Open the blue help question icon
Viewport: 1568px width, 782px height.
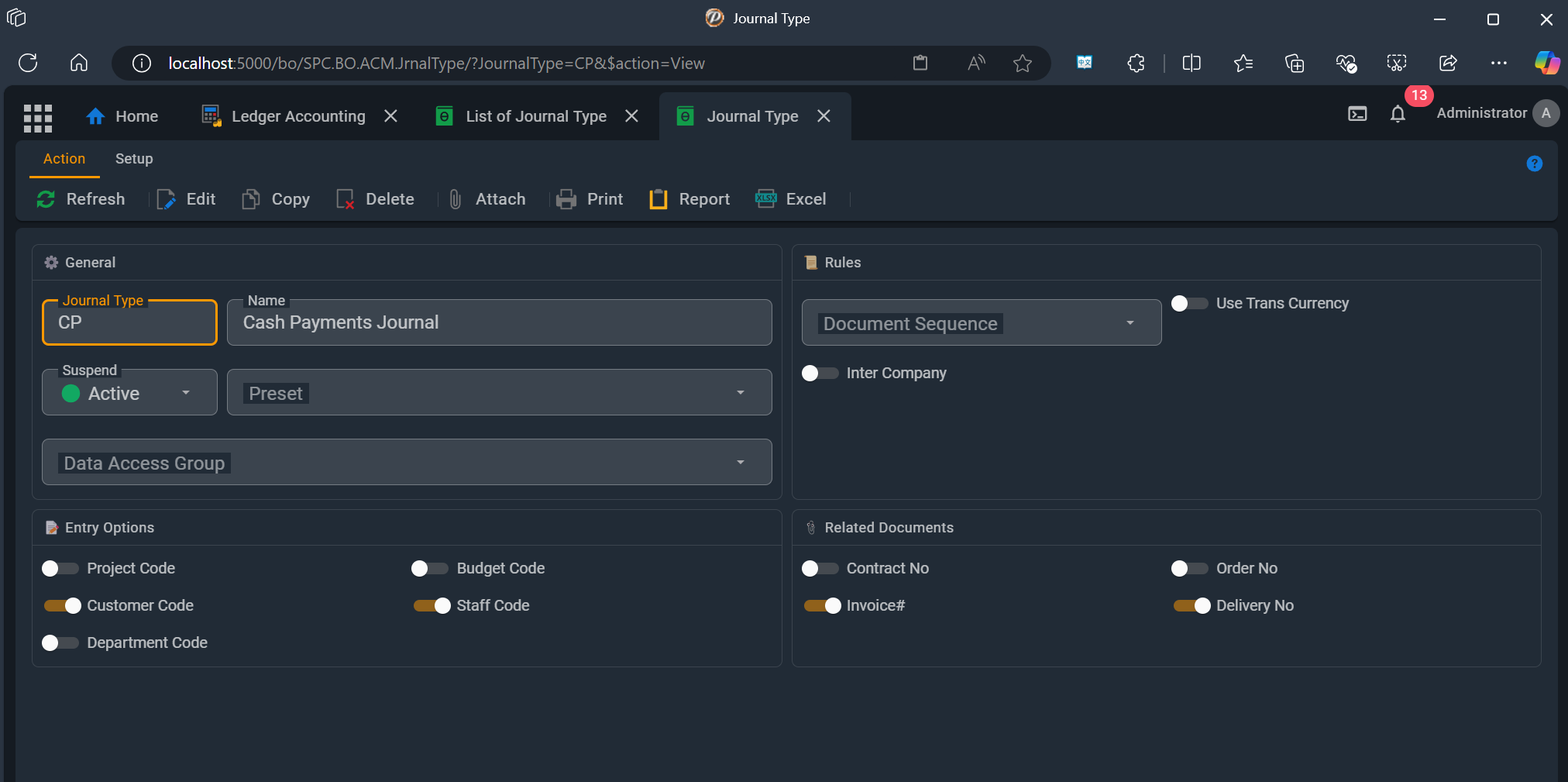click(x=1534, y=164)
